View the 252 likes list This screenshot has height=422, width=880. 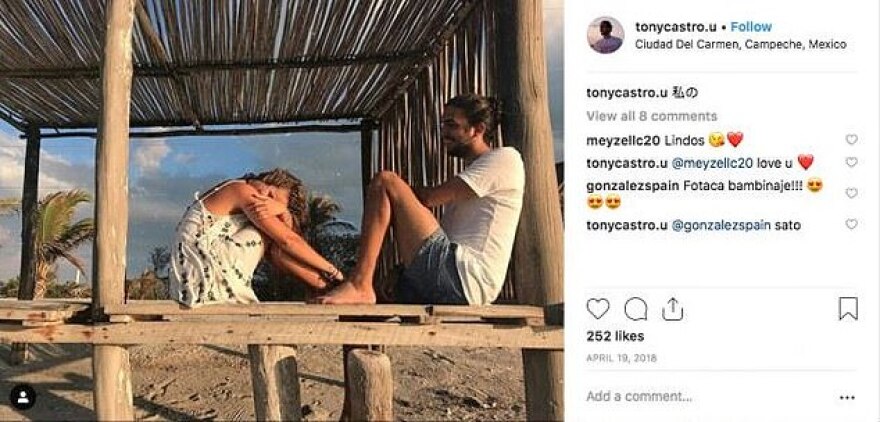(615, 336)
